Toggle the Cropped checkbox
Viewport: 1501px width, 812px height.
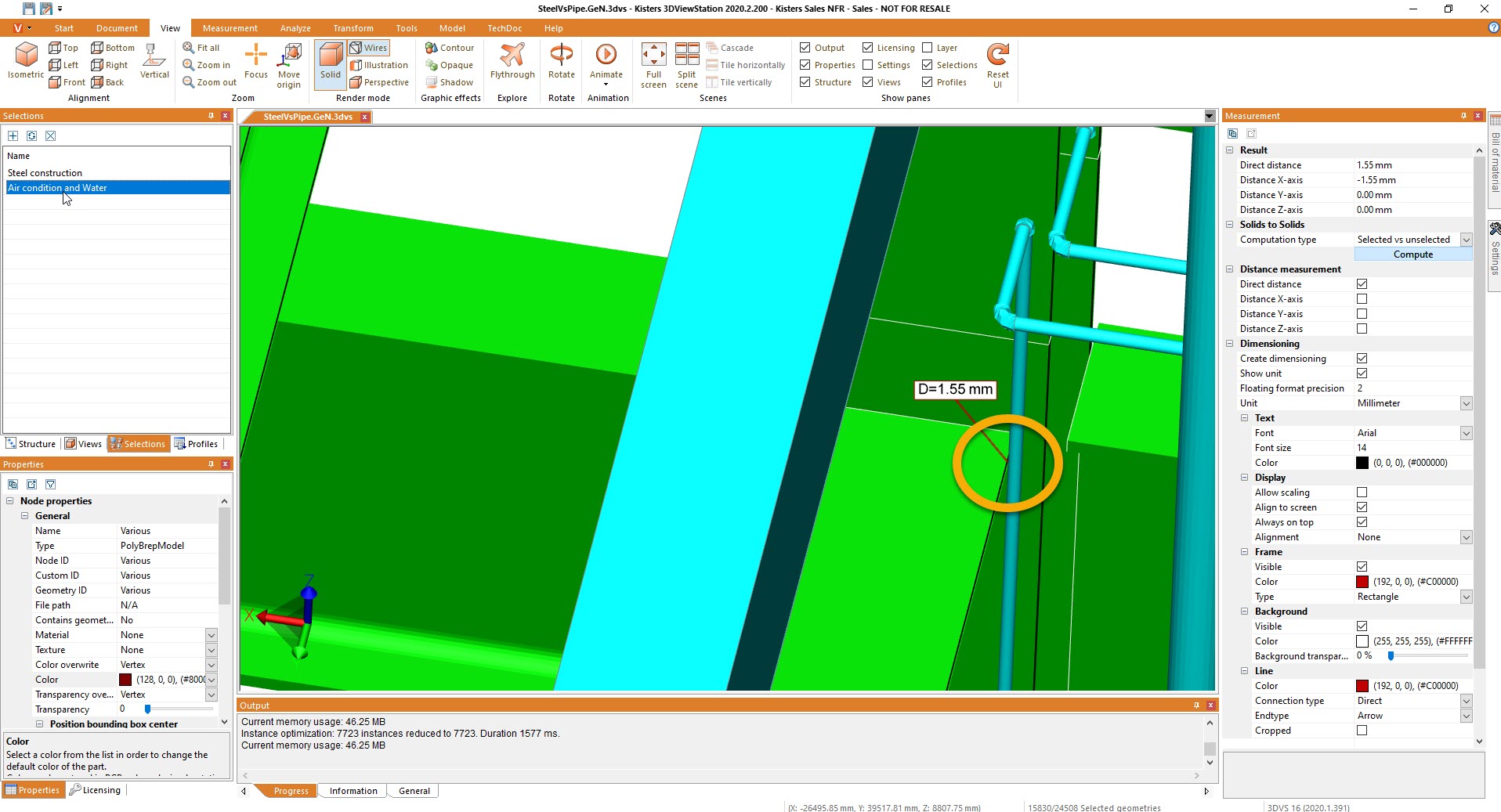point(1362,731)
